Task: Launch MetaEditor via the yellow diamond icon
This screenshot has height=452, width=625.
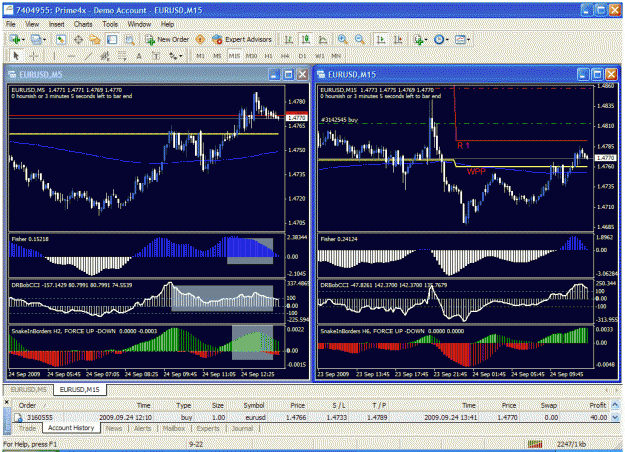Action: pos(200,39)
